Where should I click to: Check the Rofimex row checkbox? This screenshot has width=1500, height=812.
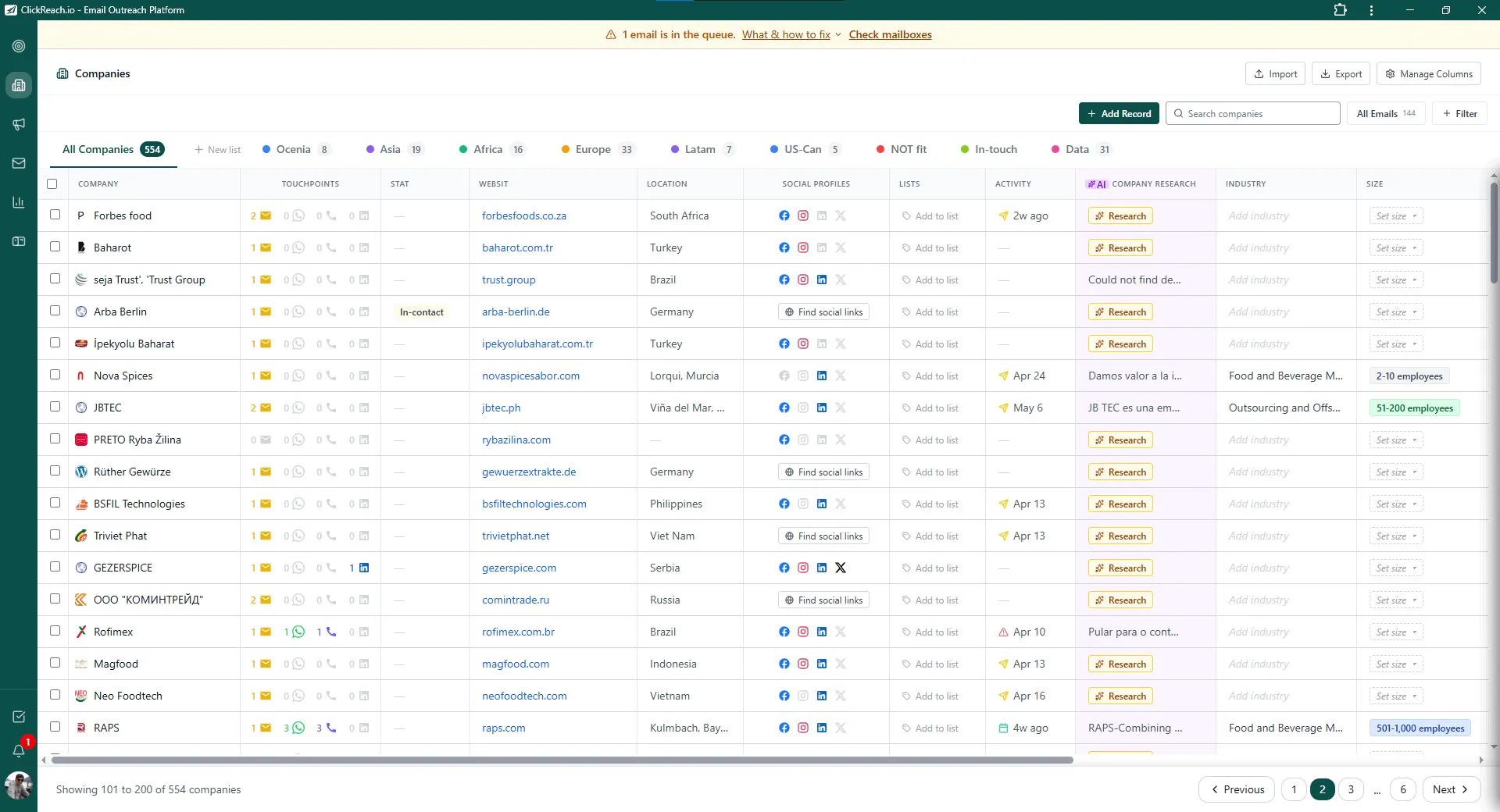(55, 630)
